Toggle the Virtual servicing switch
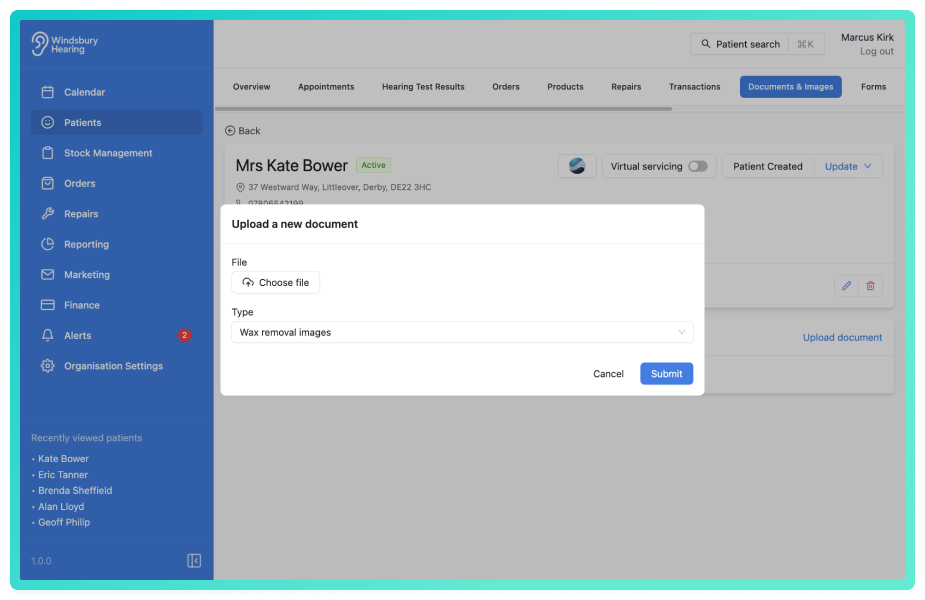This screenshot has width=925, height=600. [698, 166]
